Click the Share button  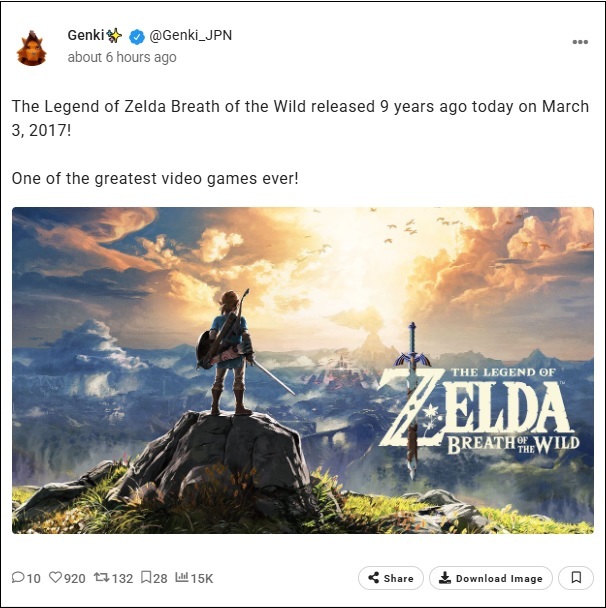click(x=391, y=578)
